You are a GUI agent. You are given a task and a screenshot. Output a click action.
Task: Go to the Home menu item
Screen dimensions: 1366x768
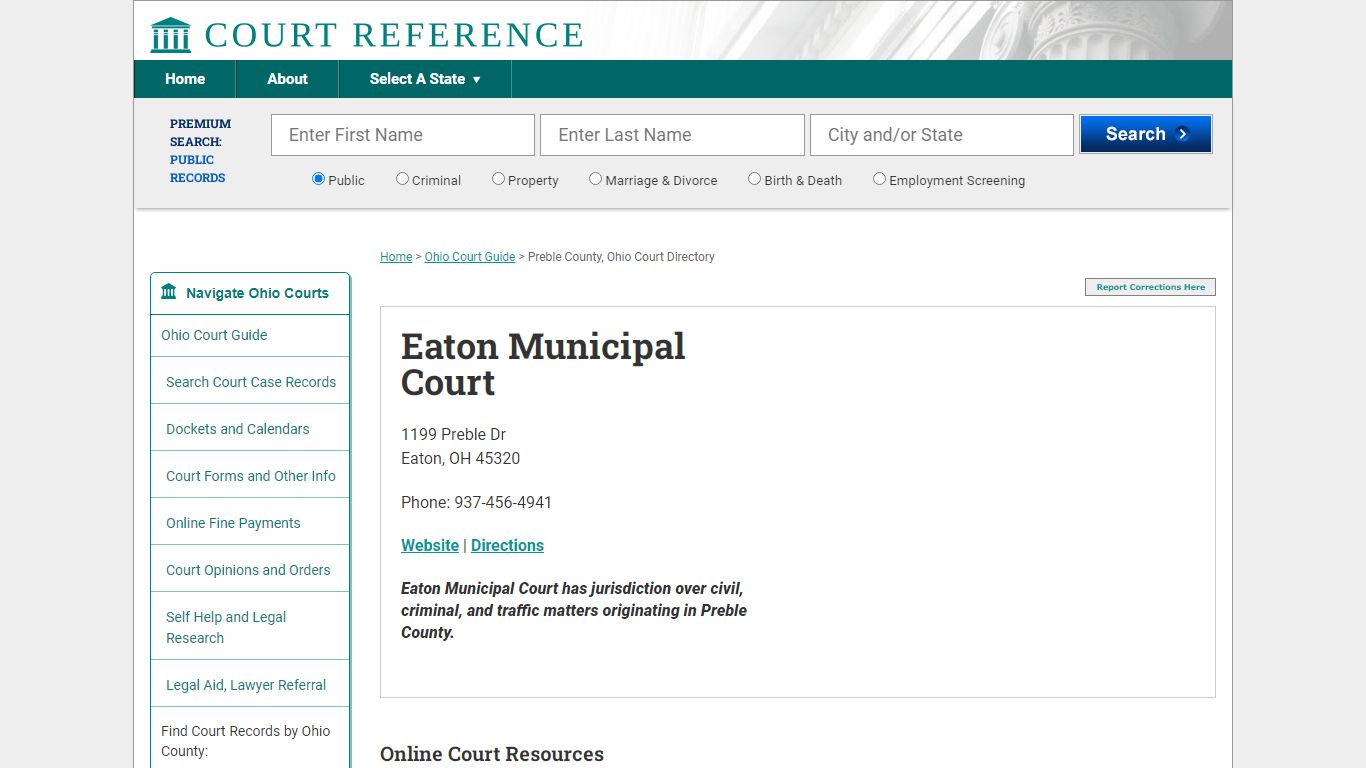(x=185, y=79)
